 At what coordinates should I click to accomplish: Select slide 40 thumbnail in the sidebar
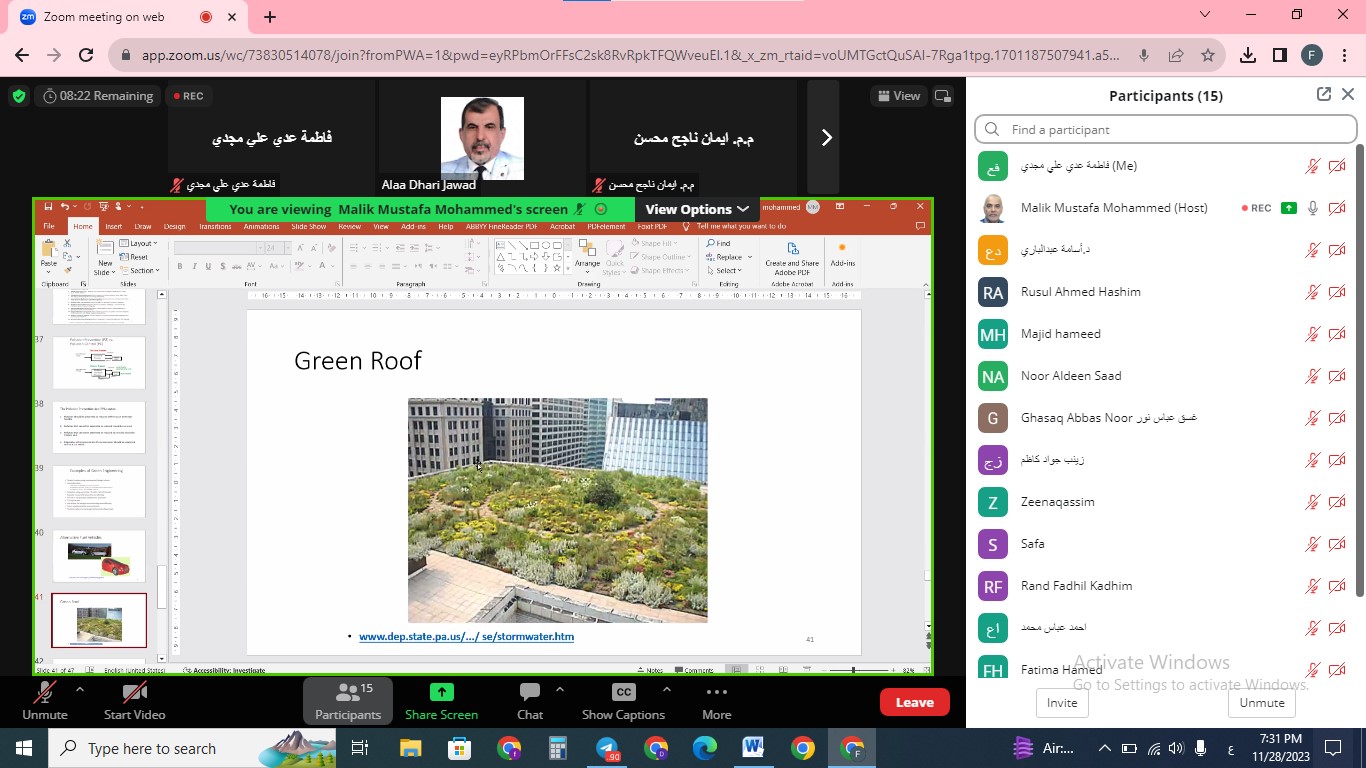(98, 556)
